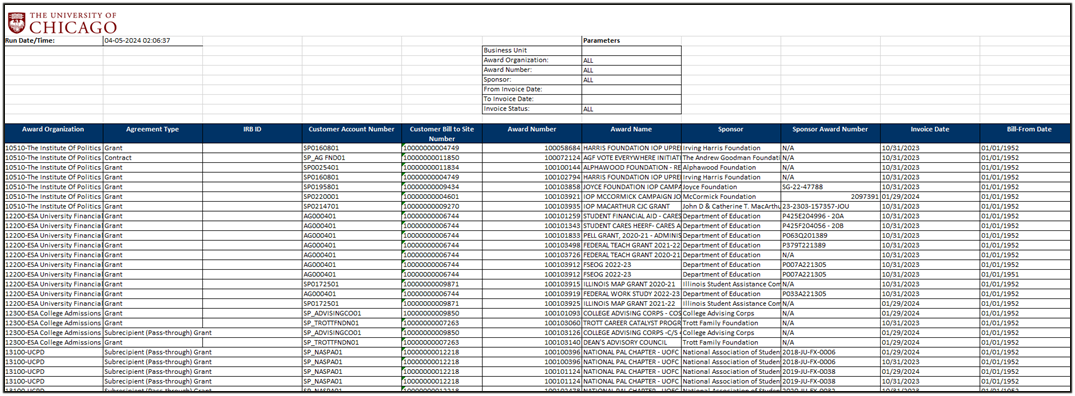Screen dimensions: 1075x396
Task: Select award number 100058684 cell
Action: pos(532,147)
